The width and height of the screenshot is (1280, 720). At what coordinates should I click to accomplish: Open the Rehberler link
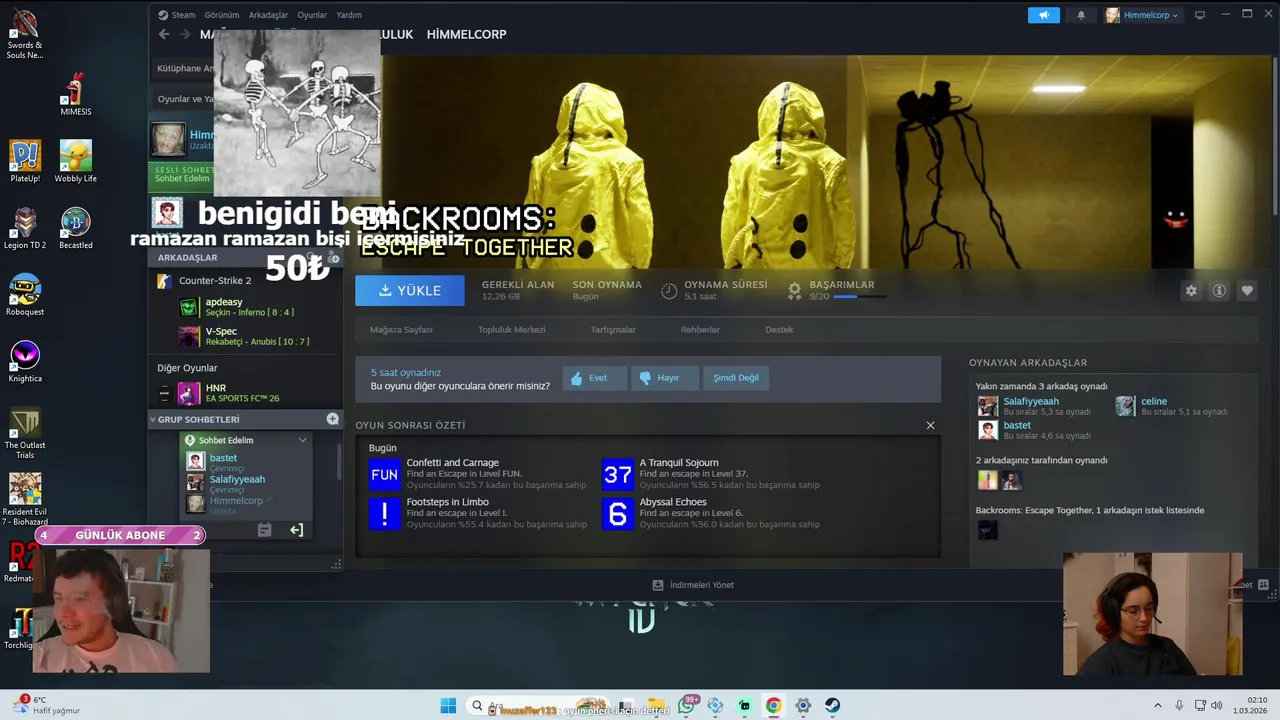(x=700, y=329)
